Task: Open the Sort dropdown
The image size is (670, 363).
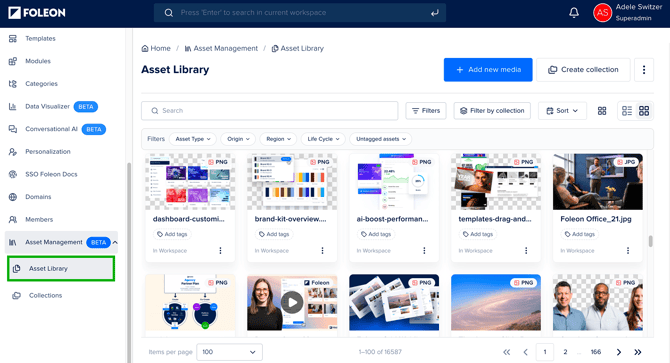Action: tap(562, 111)
